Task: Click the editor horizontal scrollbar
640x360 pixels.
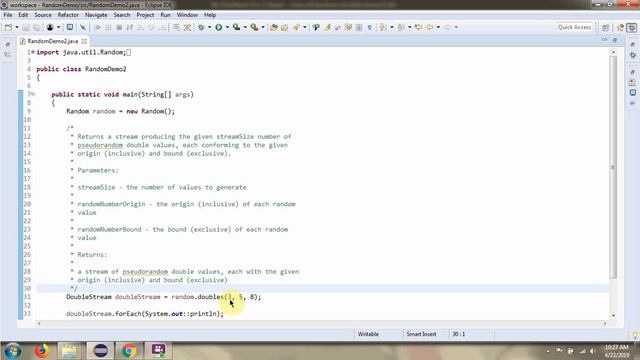Action: pyautogui.click(x=322, y=323)
